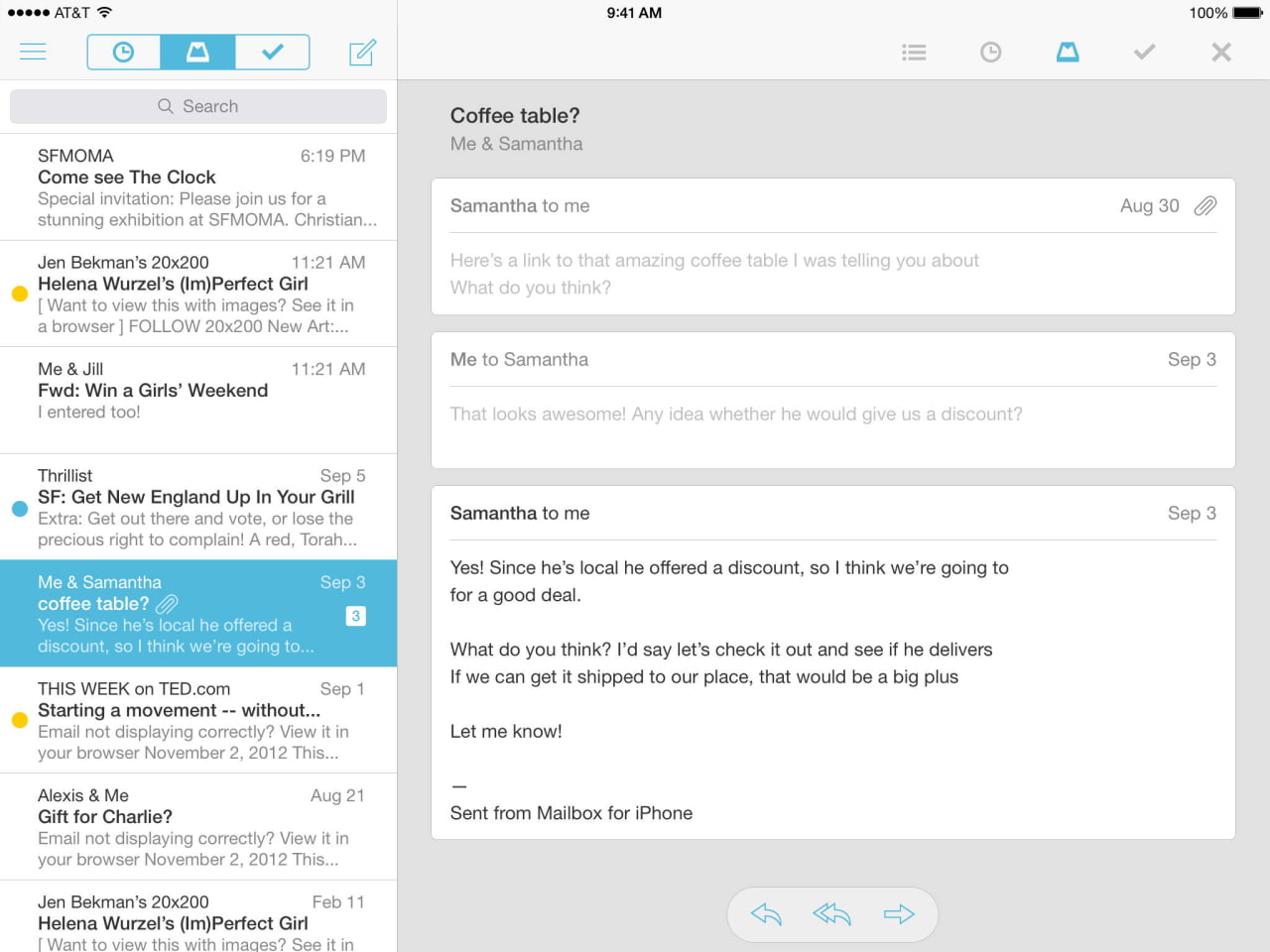
Task: Open the SFMOMA 'Come see The Clock' email
Action: [197, 185]
